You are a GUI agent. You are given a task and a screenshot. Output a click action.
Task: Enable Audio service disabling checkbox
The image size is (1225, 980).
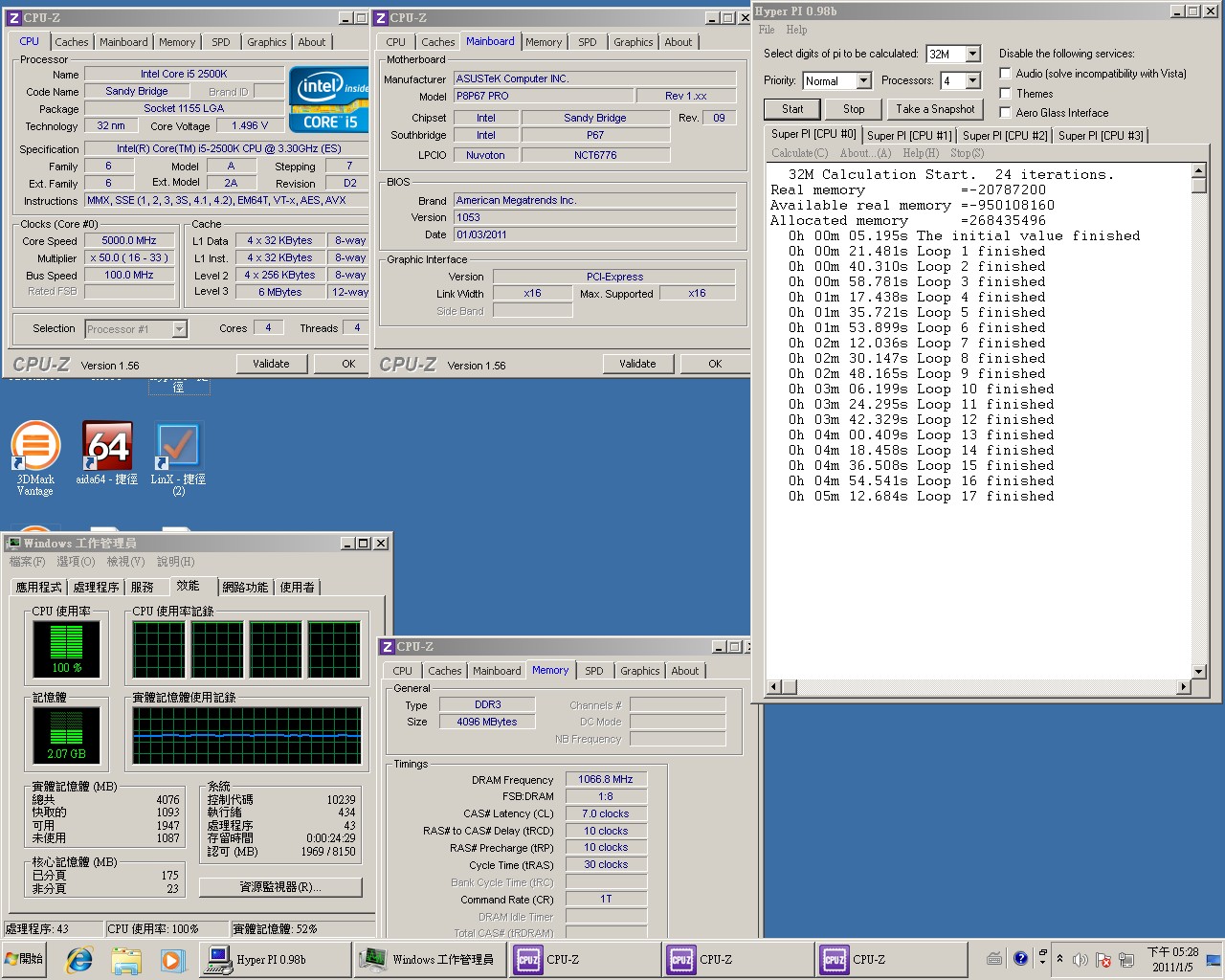point(1005,74)
